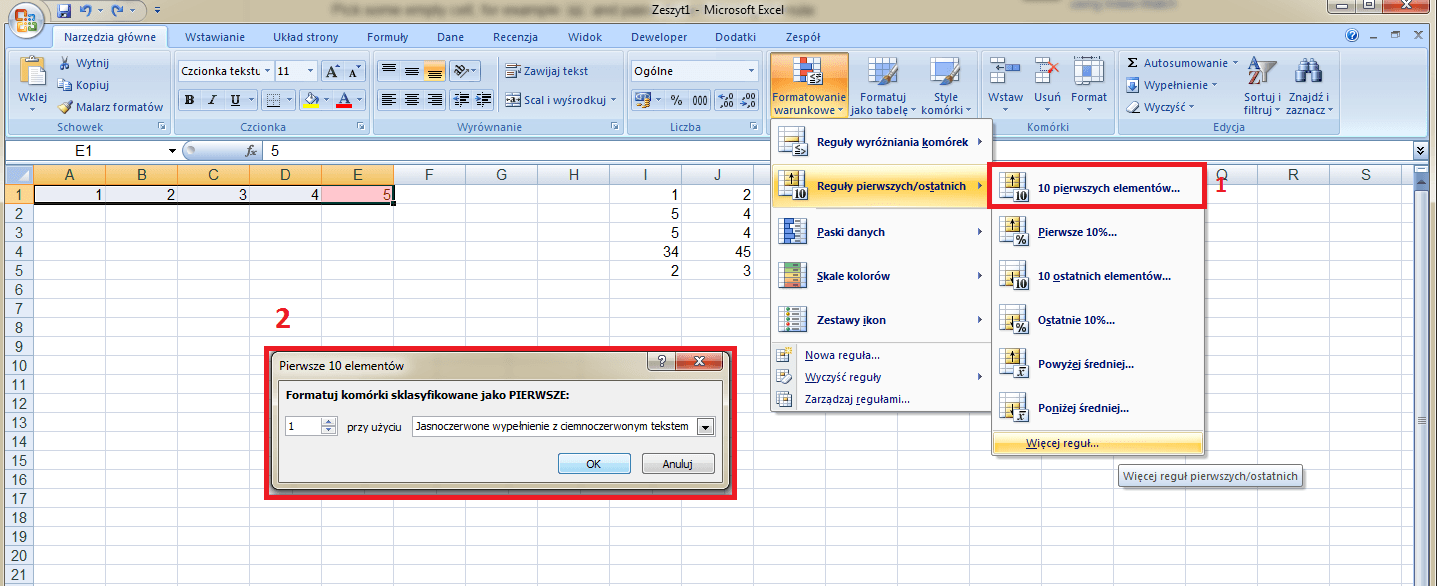
Task: Open the format style dropdown in dialog
Action: pyautogui.click(x=706, y=427)
